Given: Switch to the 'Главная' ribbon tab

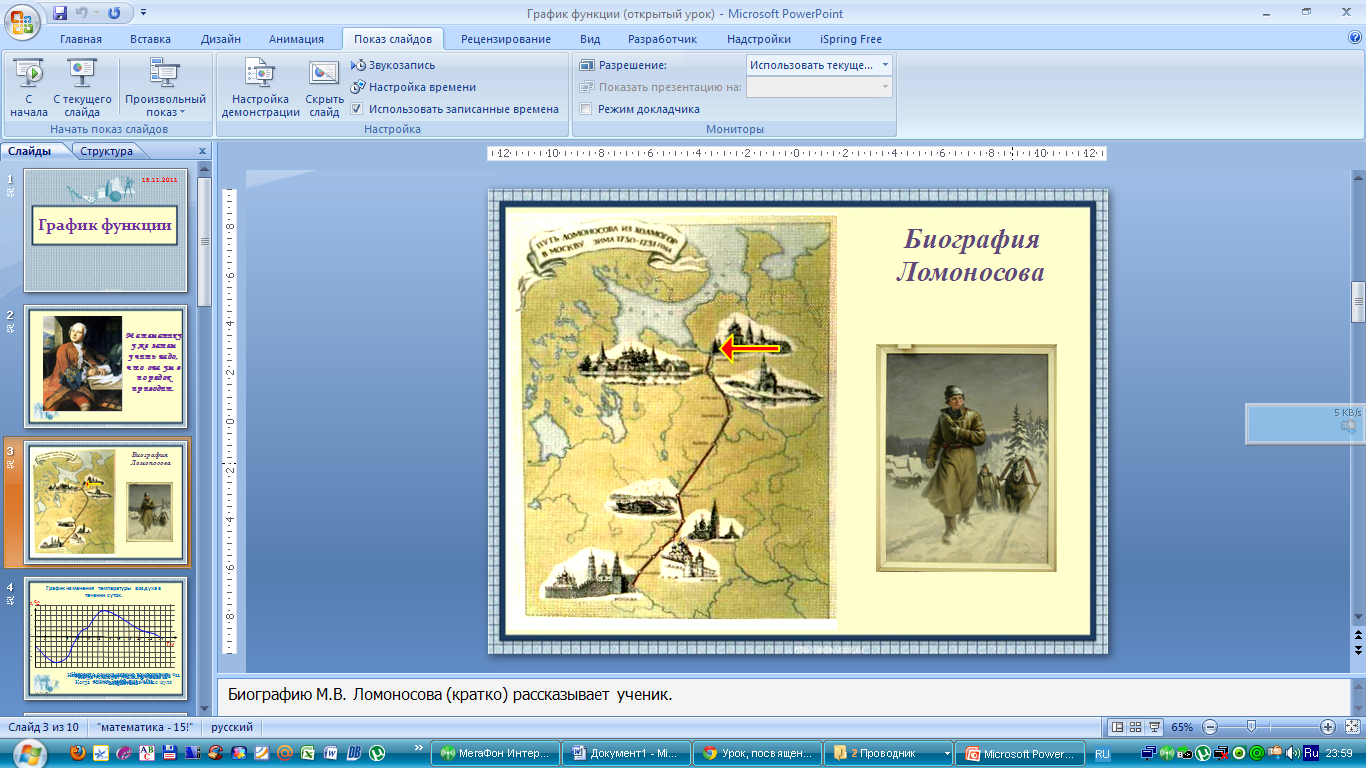Looking at the screenshot, I should (x=81, y=39).
